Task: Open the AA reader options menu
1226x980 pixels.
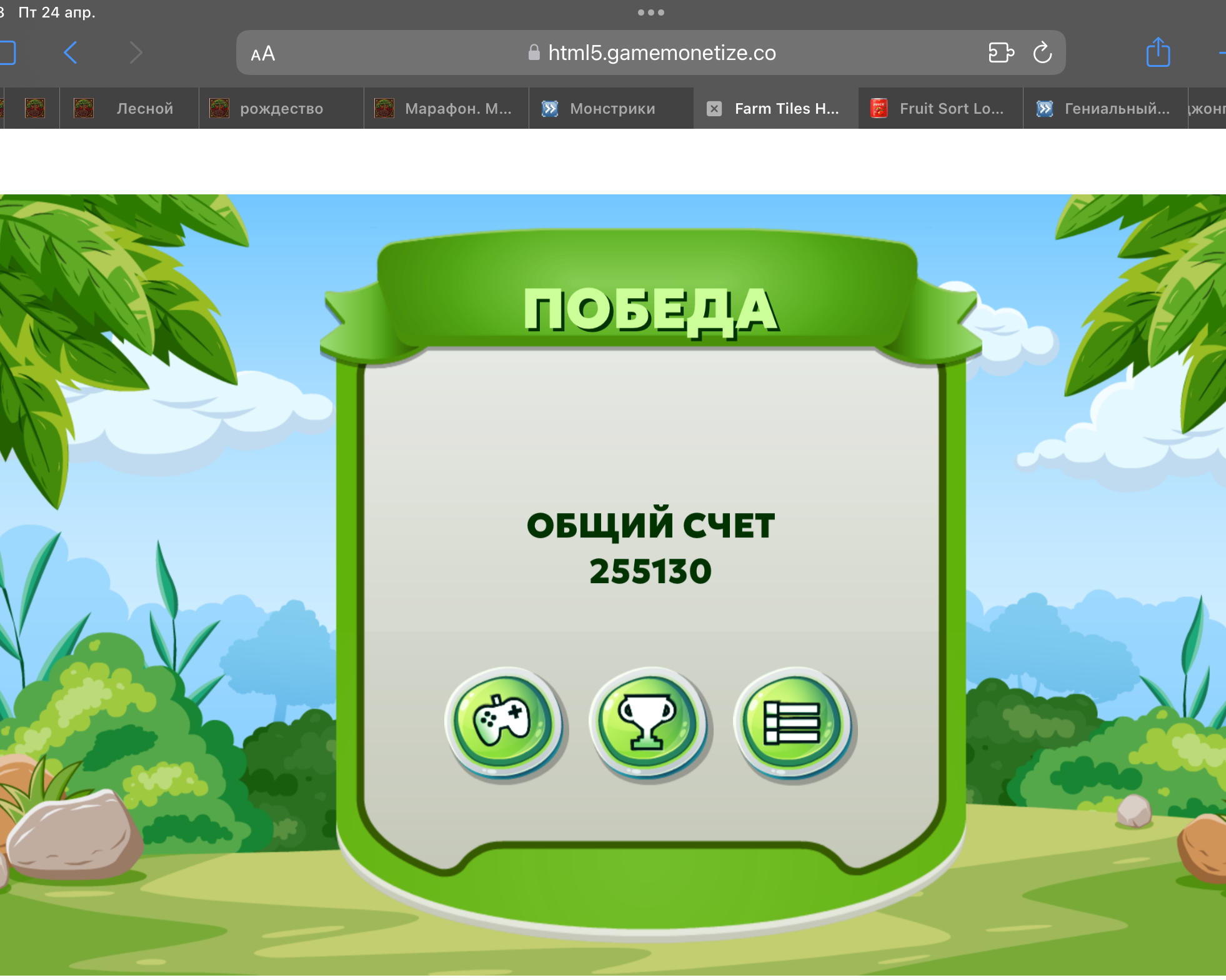Action: click(262, 54)
